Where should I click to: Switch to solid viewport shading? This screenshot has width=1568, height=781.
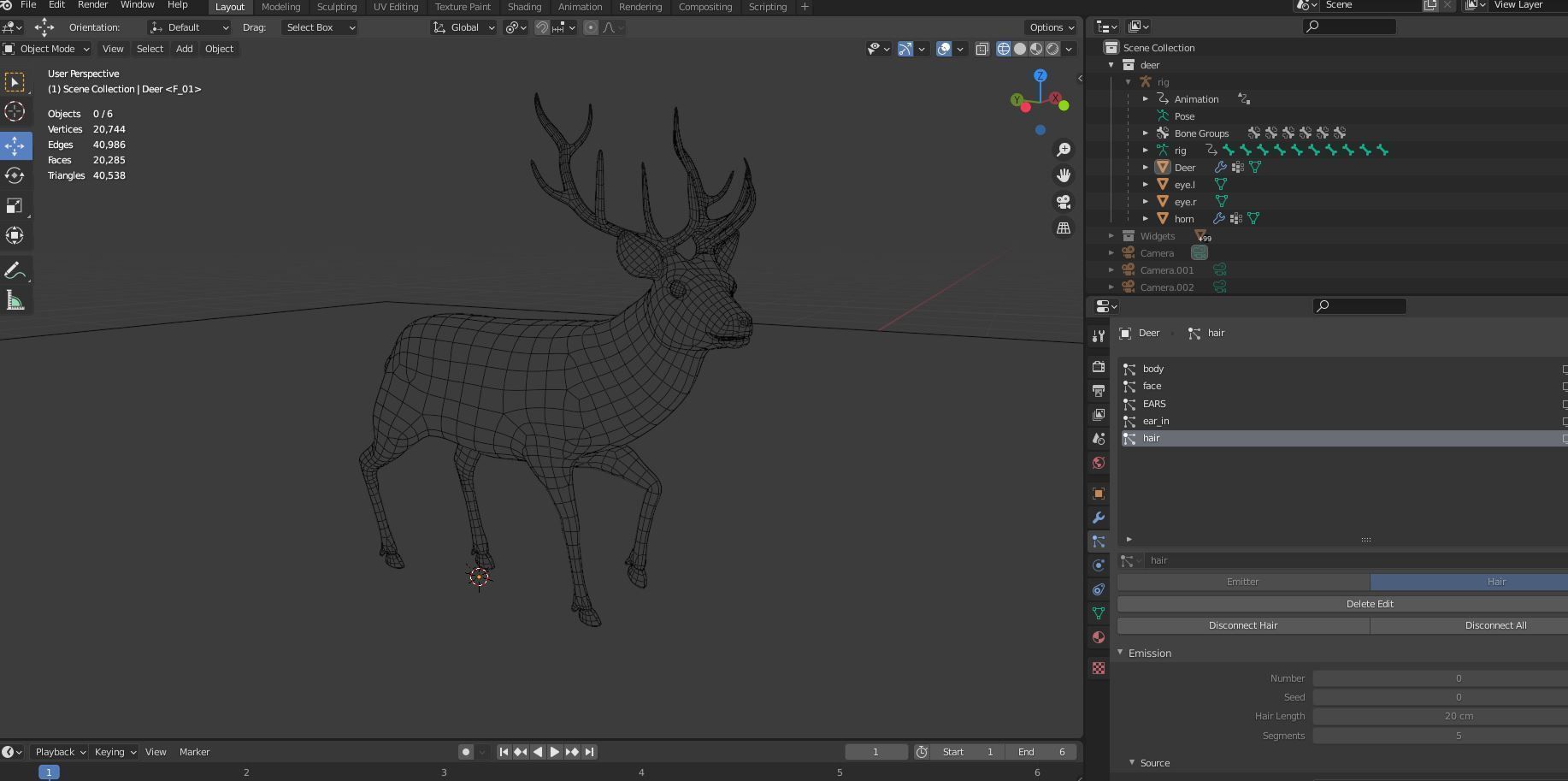pos(1020,49)
